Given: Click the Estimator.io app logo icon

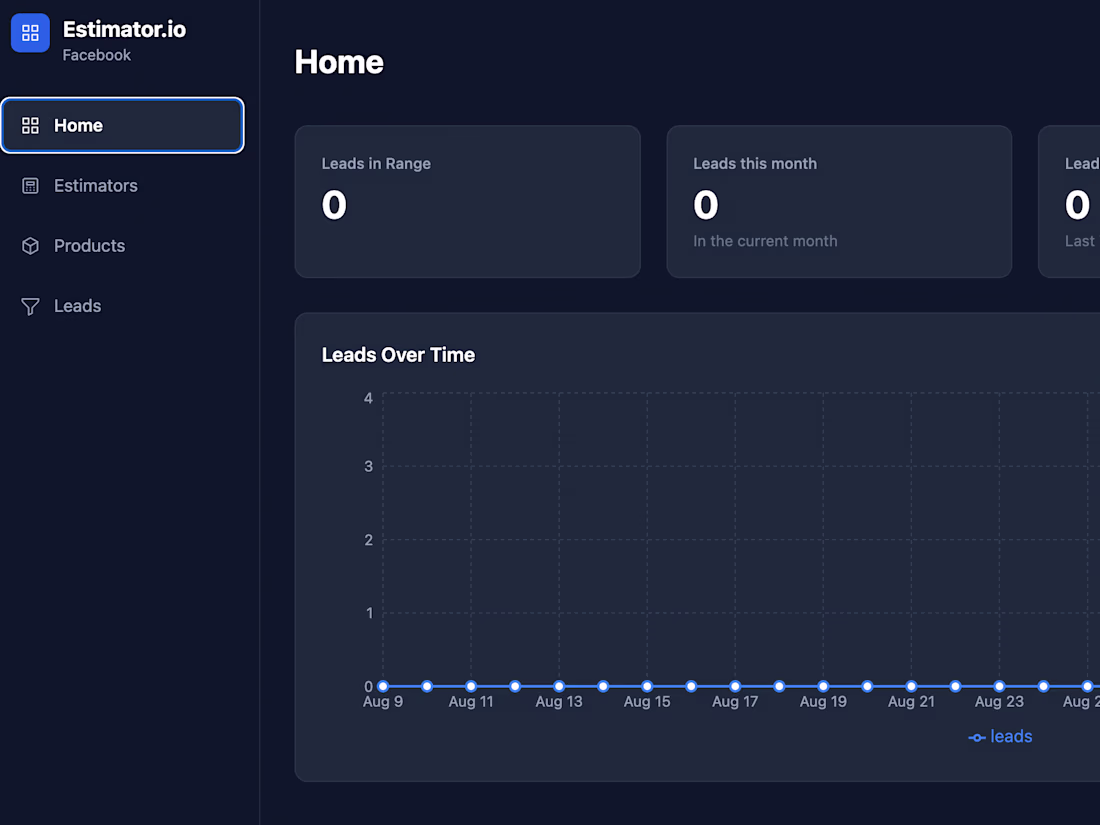Looking at the screenshot, I should point(30,32).
